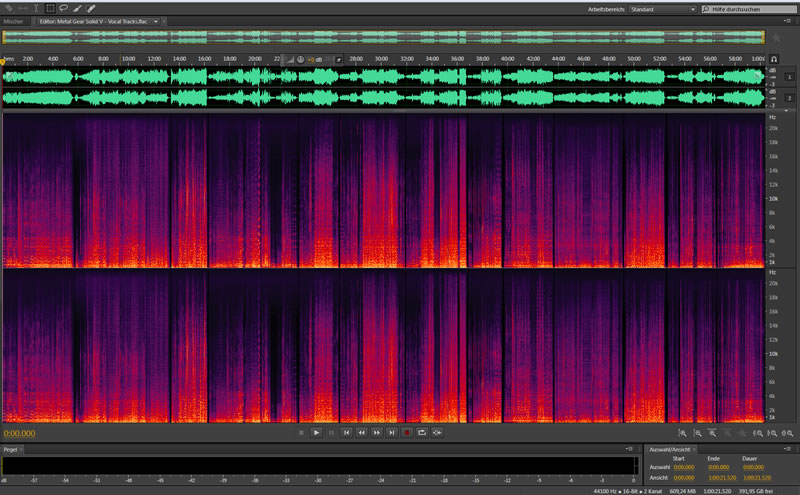This screenshot has width=800, height=495.
Task: Toggle left channel enable button
Action: [x=789, y=77]
